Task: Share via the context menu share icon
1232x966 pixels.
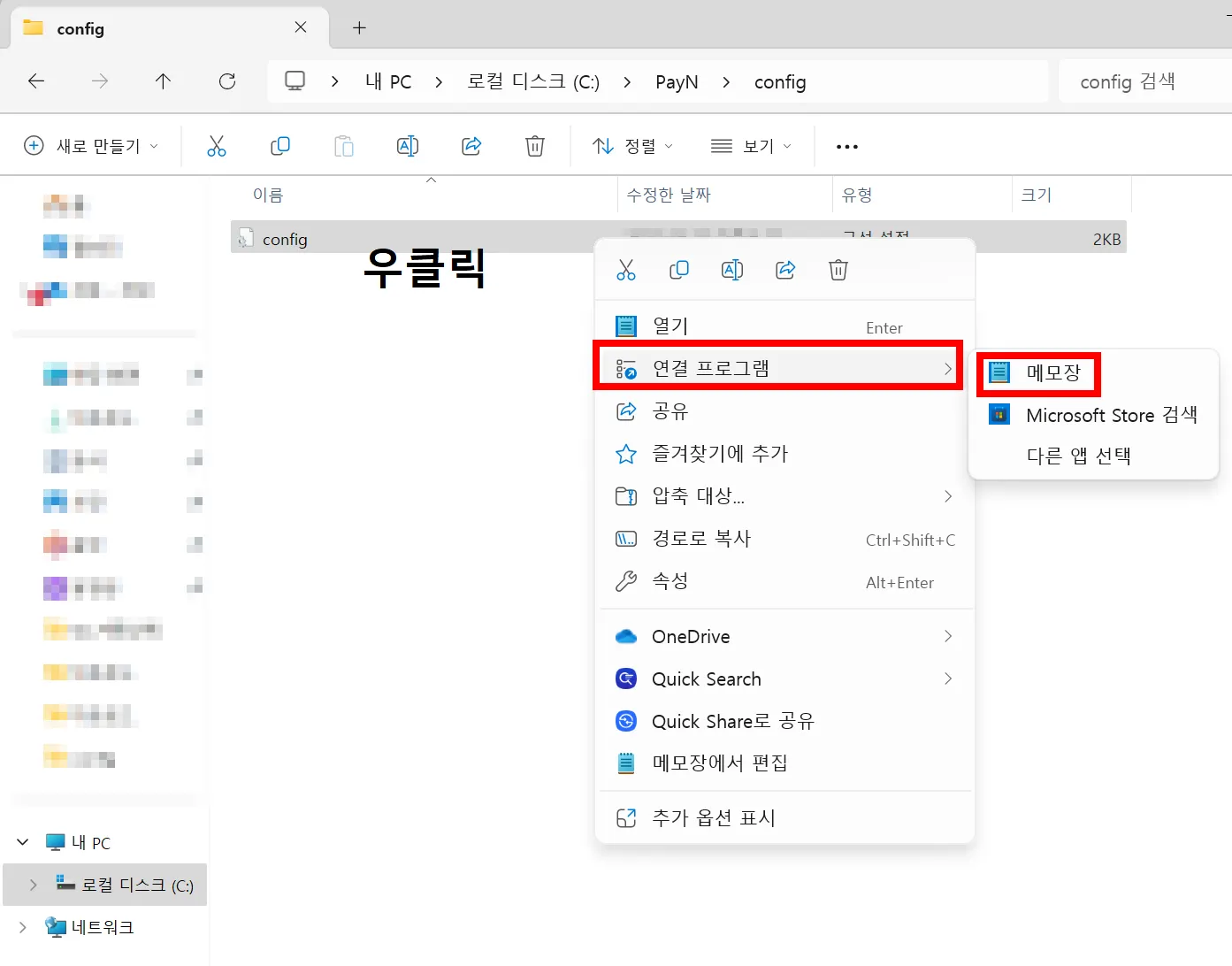Action: coord(785,270)
